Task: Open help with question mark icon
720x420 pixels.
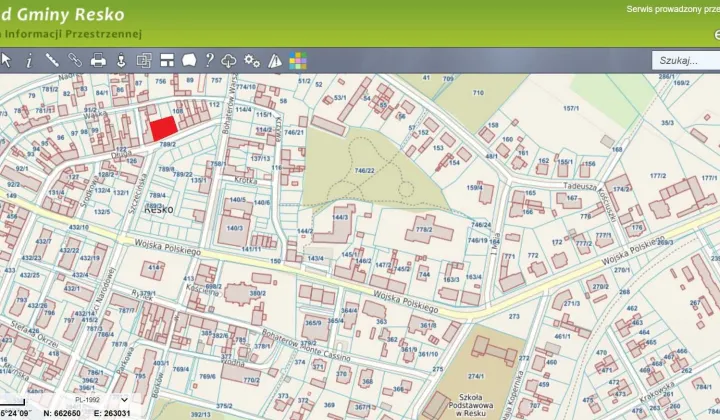Action: coord(209,61)
